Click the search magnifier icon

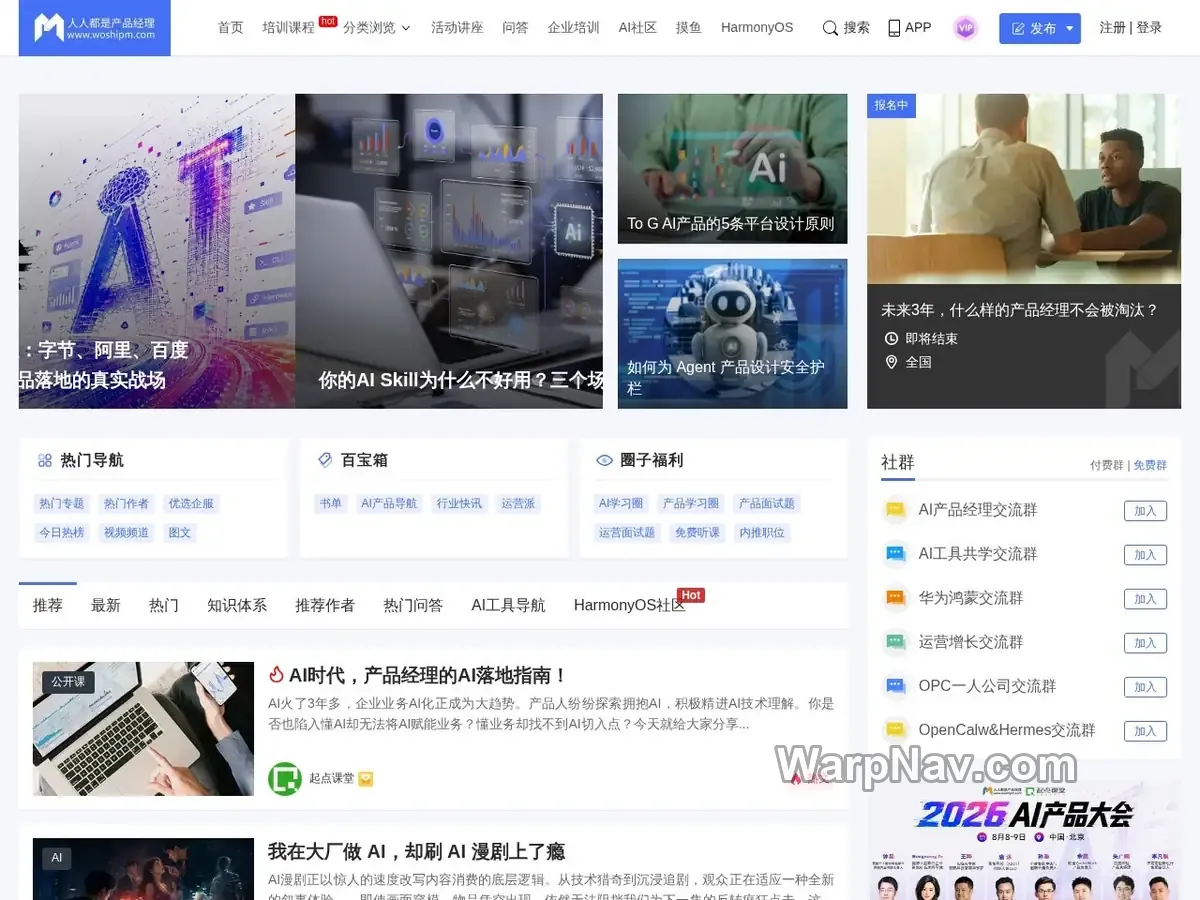tap(830, 28)
